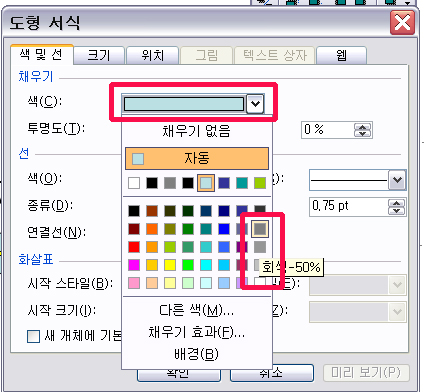This screenshot has height=392, width=424.
Task: Select the orange swatch beside dark red
Action: point(152,229)
